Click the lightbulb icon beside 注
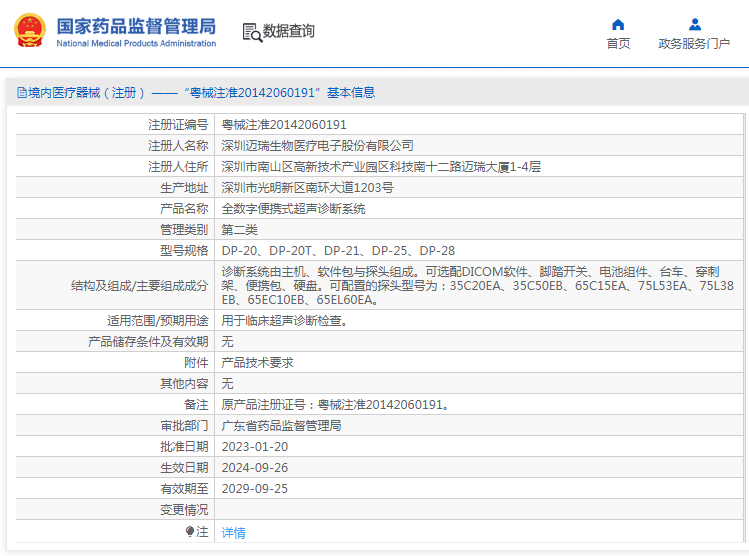Viewport: 749px width, 556px height. 190,532
